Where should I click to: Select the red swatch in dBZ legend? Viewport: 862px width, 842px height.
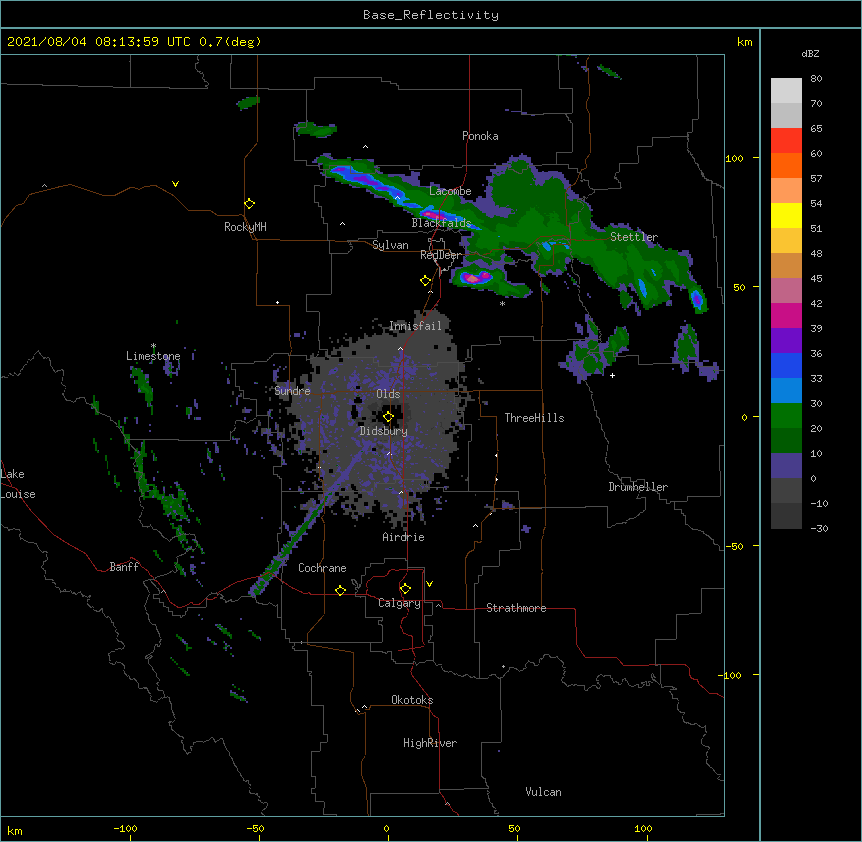click(786, 140)
